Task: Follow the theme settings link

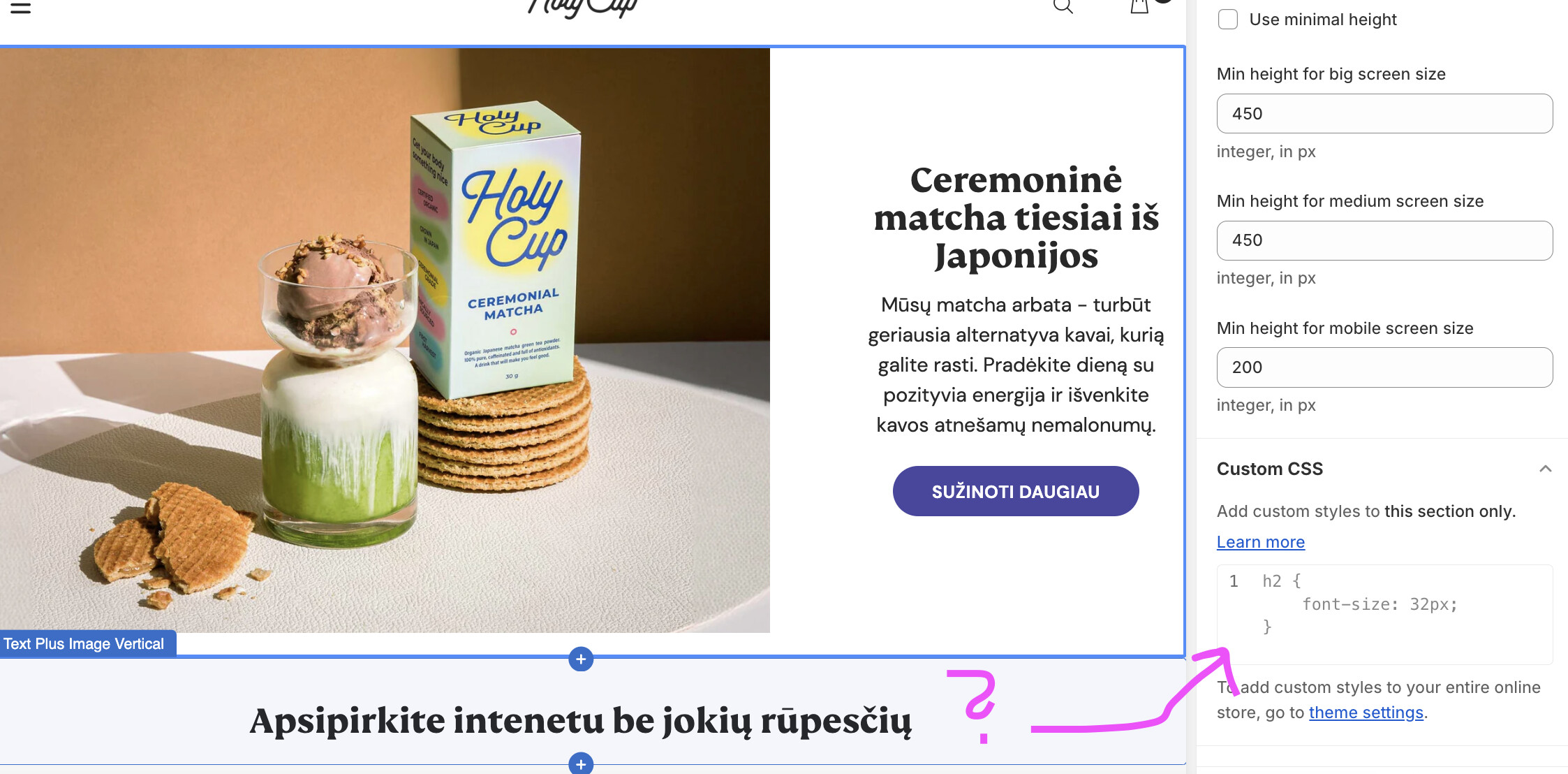Action: click(x=1366, y=713)
